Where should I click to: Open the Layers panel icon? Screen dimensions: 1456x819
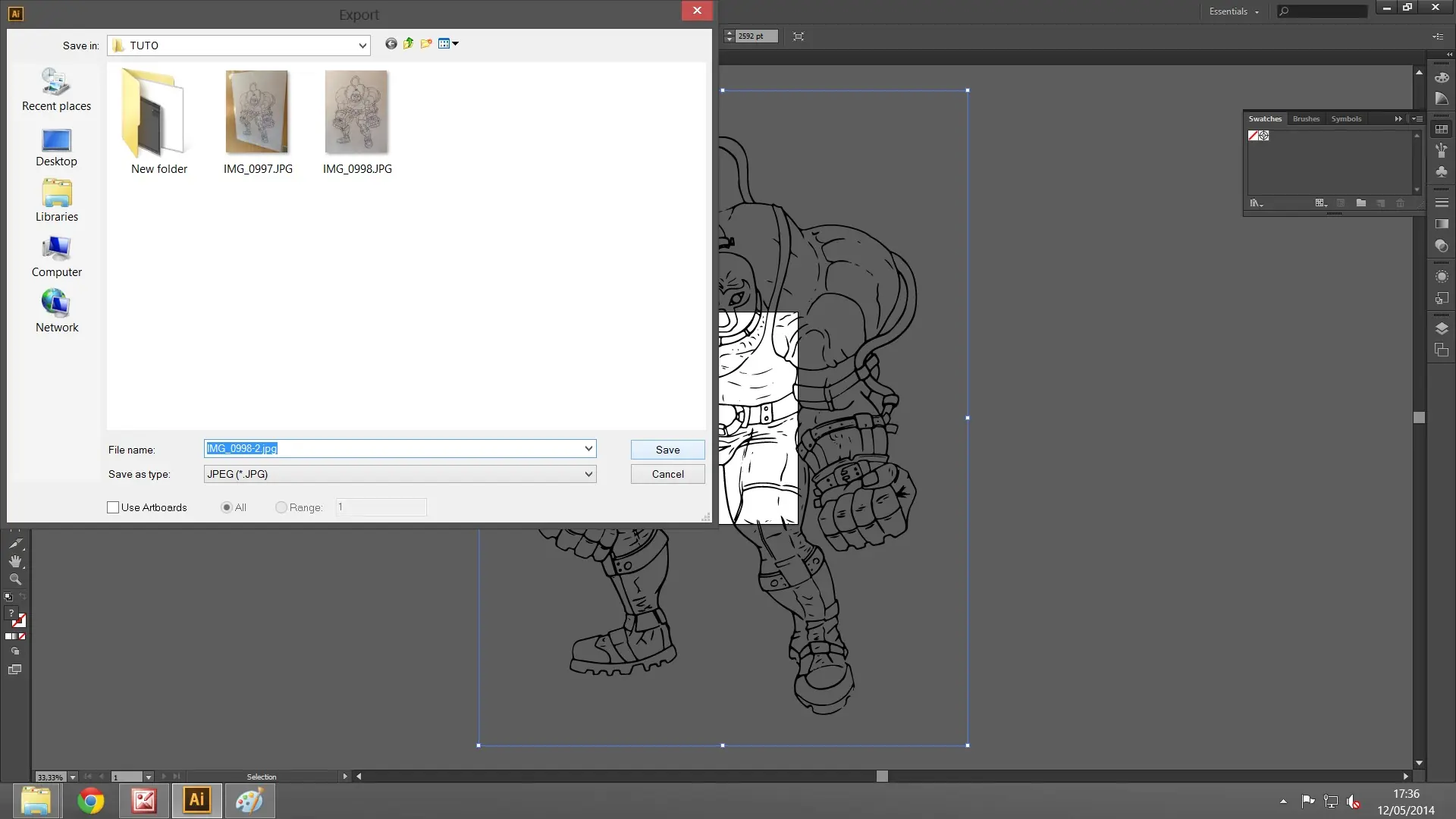1442,328
